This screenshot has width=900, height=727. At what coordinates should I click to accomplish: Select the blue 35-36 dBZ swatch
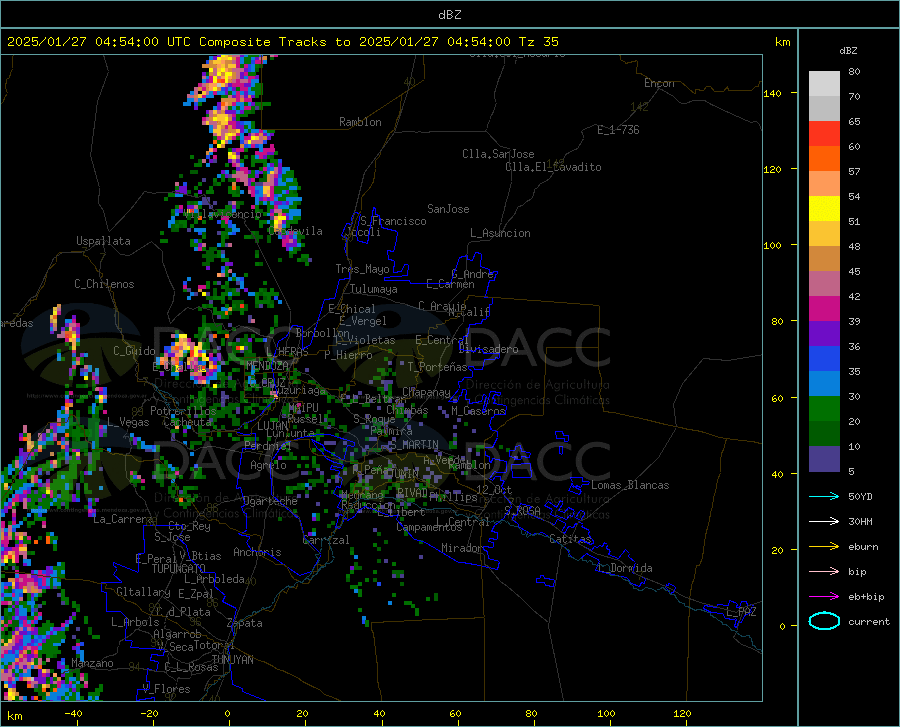pos(824,359)
